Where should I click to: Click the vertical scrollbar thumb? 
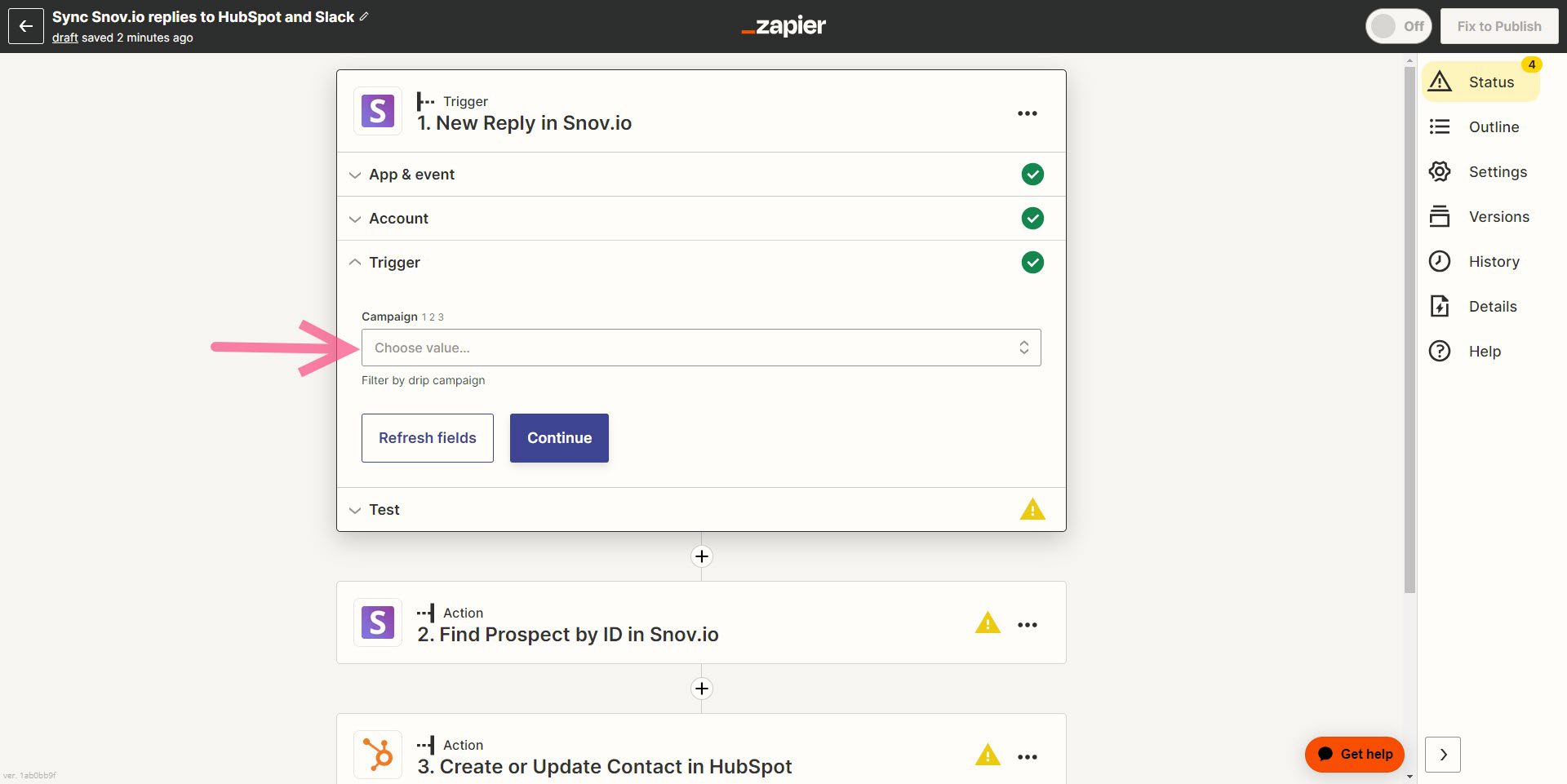[x=1409, y=330]
